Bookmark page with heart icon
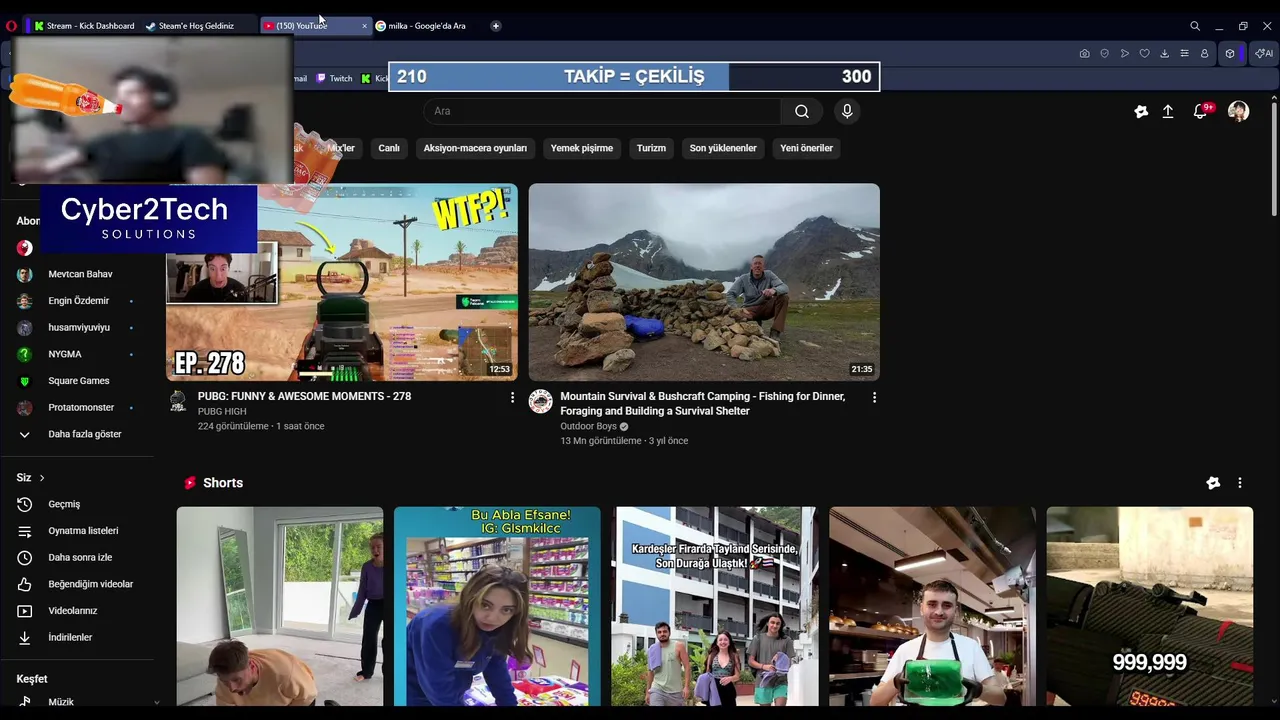The width and height of the screenshot is (1280, 720). click(x=1144, y=53)
